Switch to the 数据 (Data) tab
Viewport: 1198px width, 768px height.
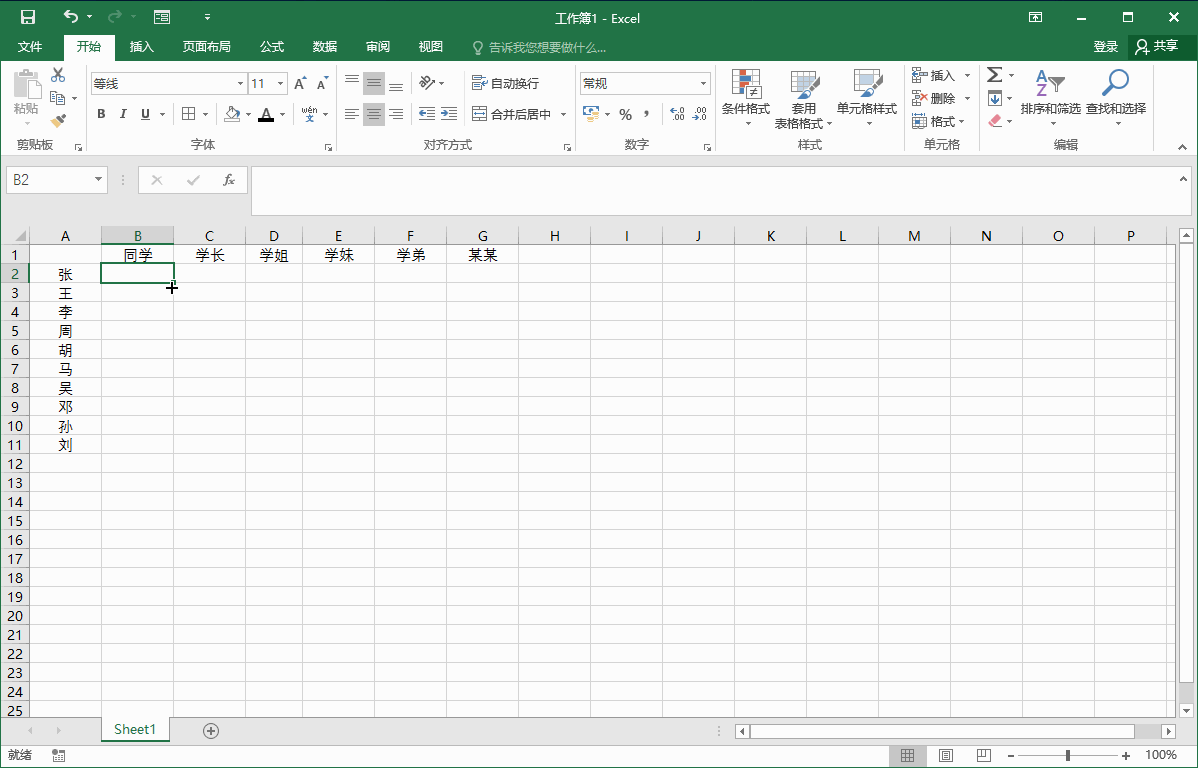[325, 47]
